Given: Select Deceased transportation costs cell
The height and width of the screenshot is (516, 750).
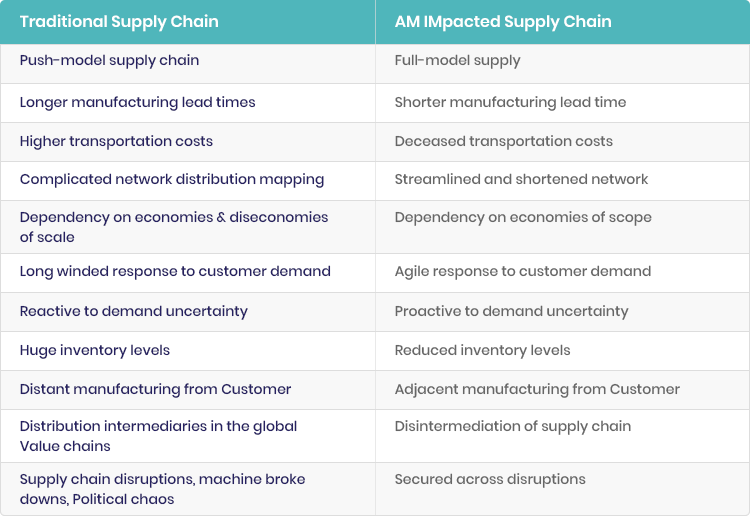Looking at the screenshot, I should coord(562,142).
